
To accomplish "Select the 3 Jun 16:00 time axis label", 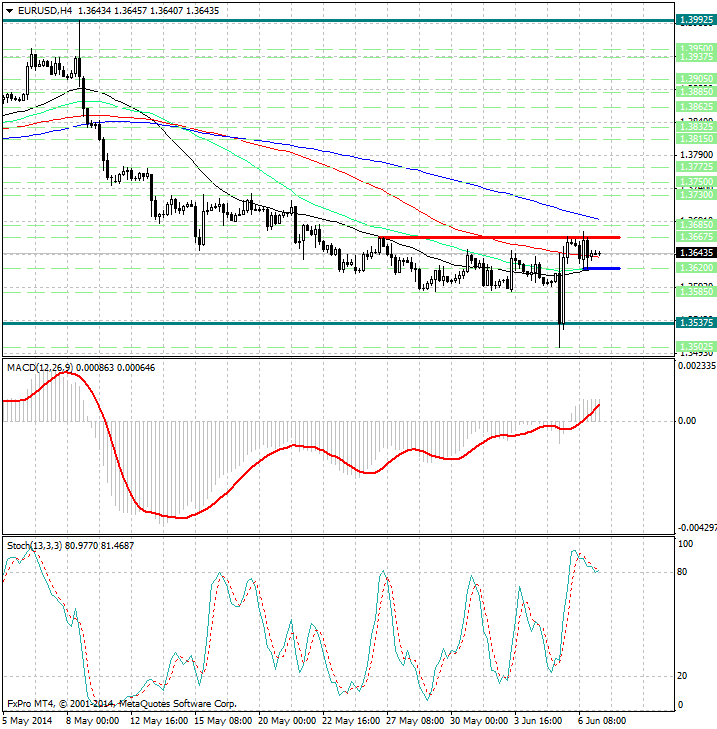I will [x=540, y=721].
